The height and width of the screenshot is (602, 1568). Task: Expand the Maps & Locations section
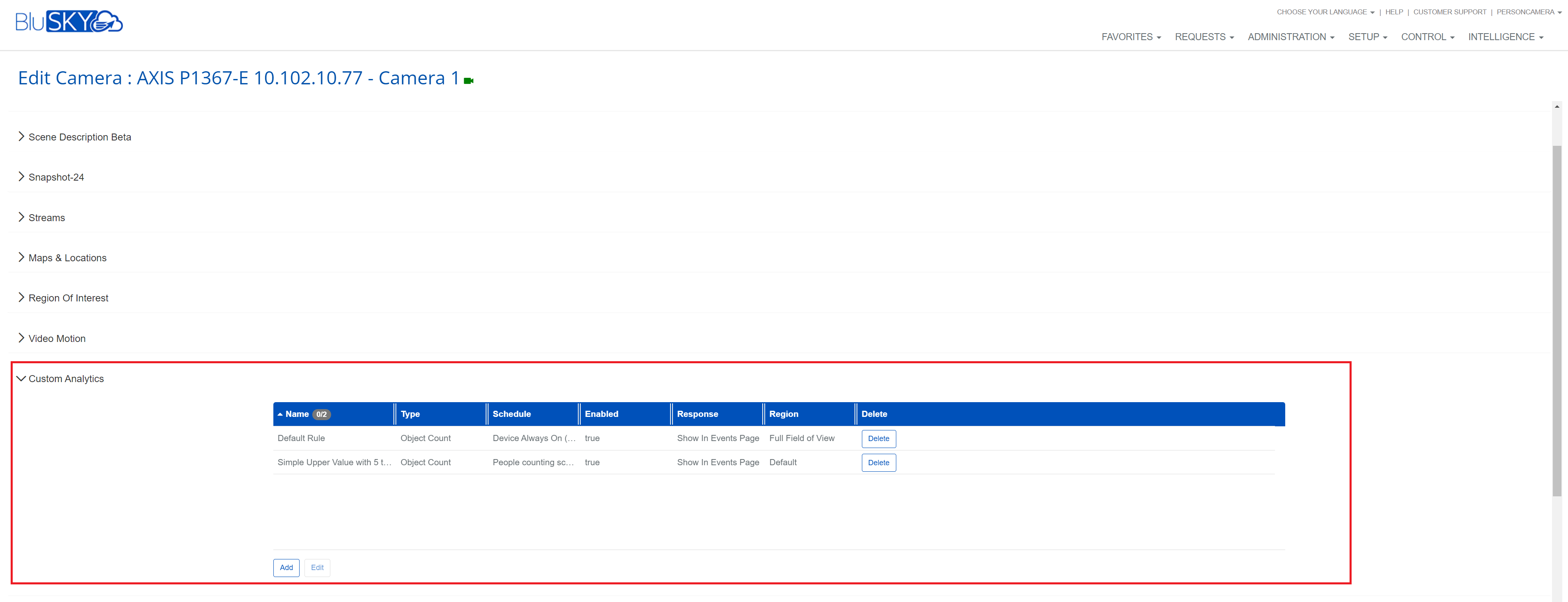67,258
